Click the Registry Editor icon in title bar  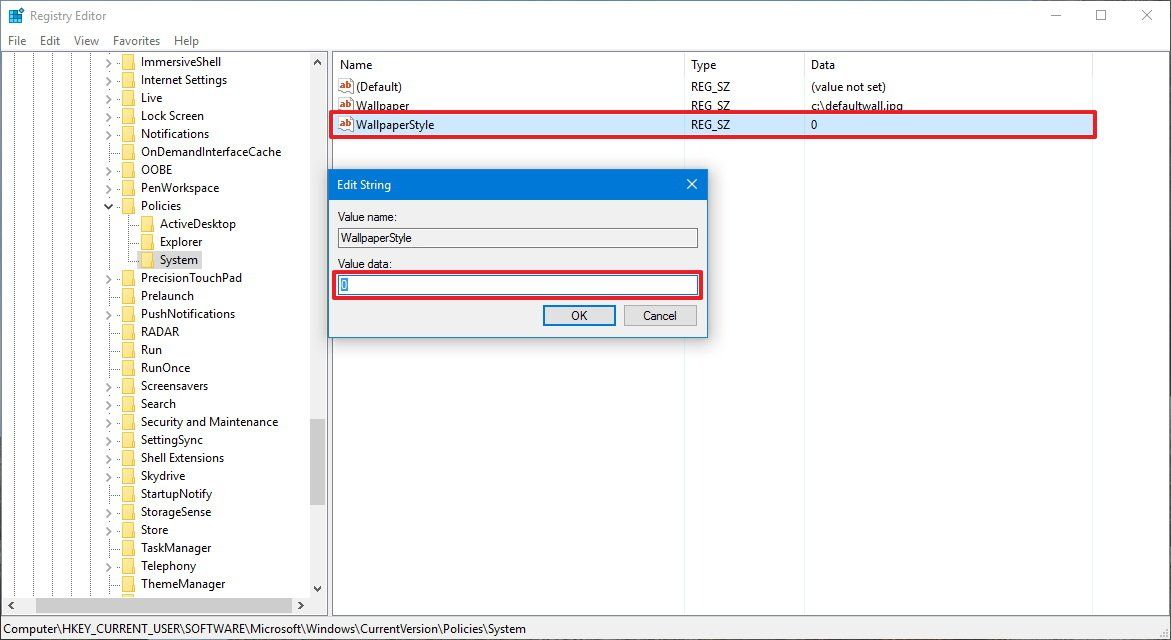(15, 15)
